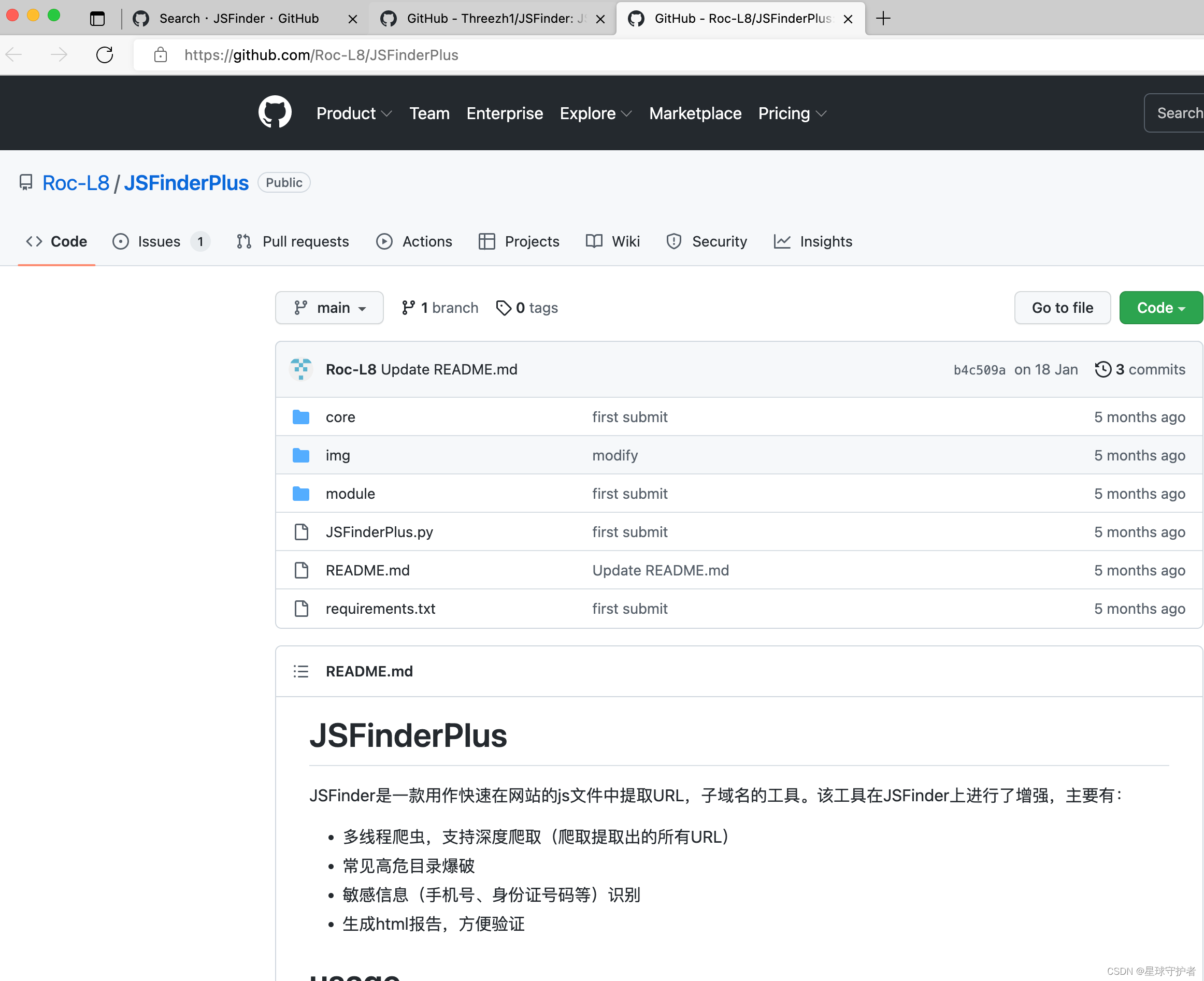Click the browser reload icon
1204x981 pixels.
105,55
